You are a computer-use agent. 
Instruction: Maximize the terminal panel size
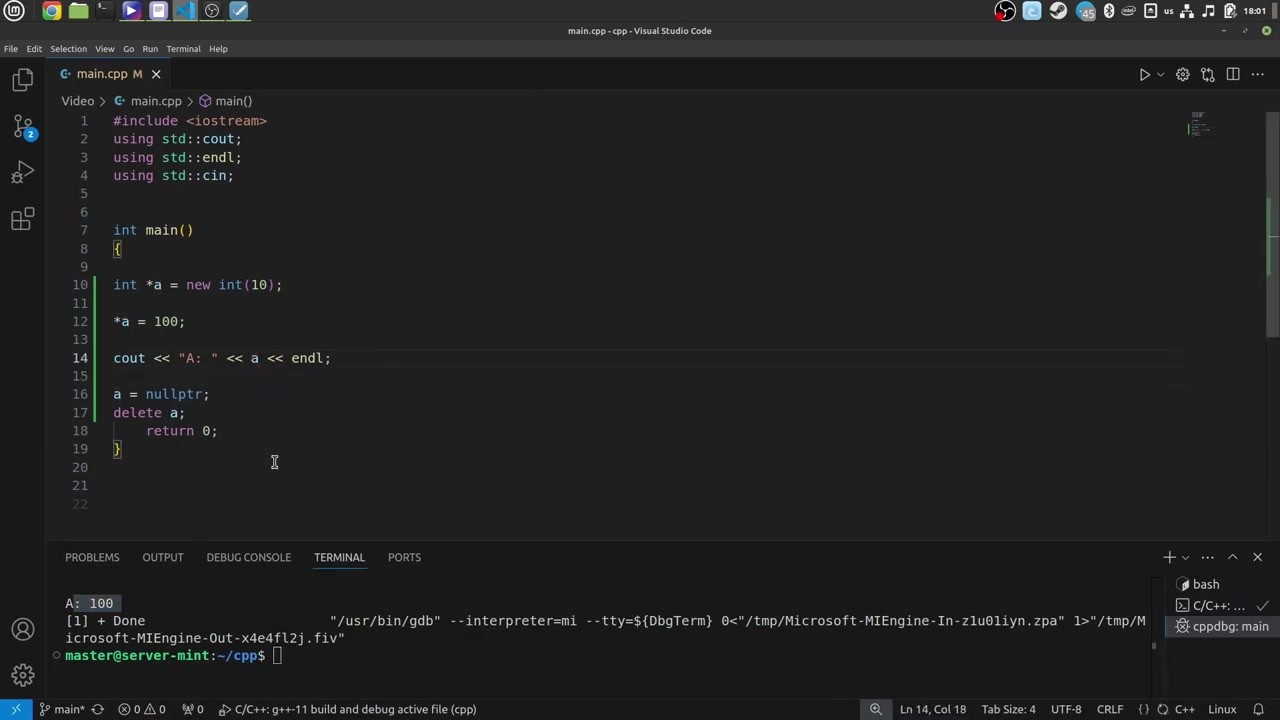click(1232, 557)
